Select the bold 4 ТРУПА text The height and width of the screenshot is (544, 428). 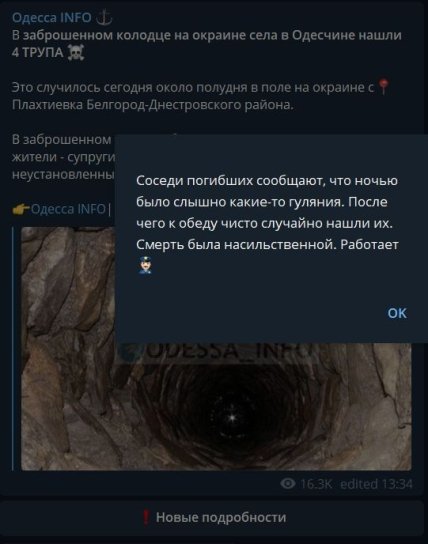point(37,53)
